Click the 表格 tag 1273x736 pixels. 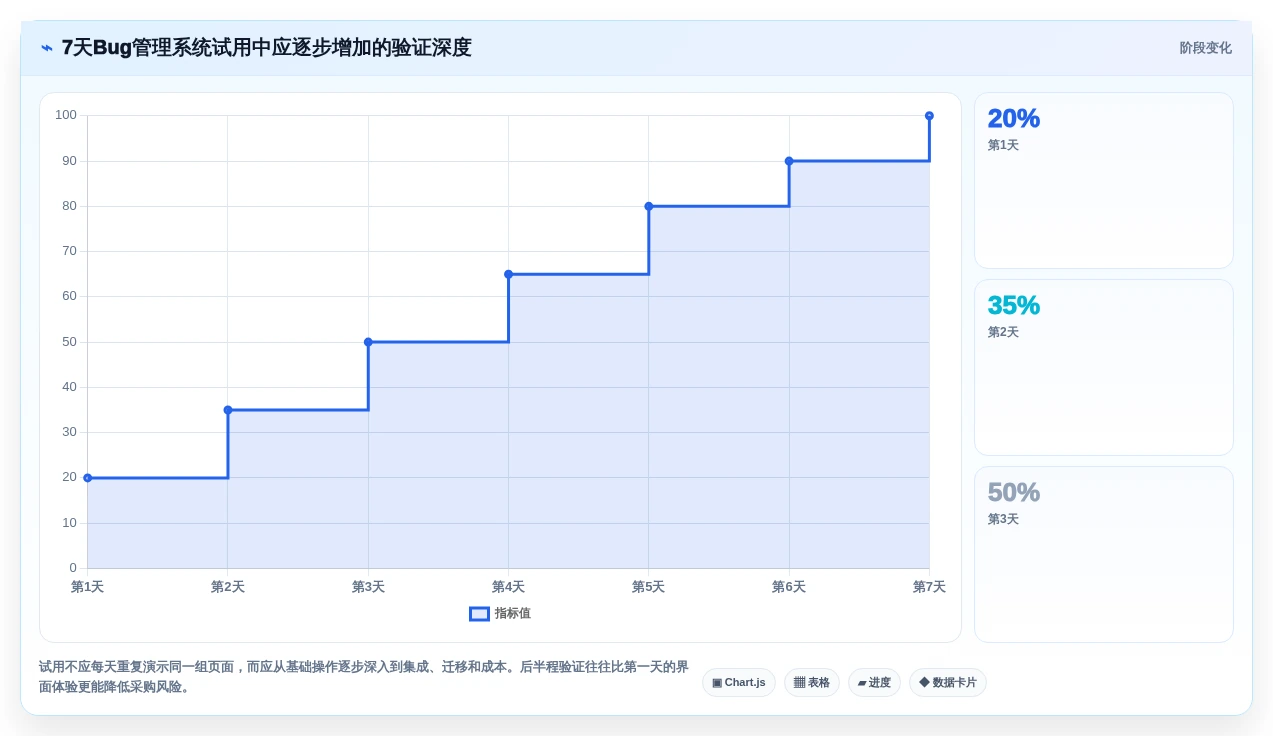point(812,683)
